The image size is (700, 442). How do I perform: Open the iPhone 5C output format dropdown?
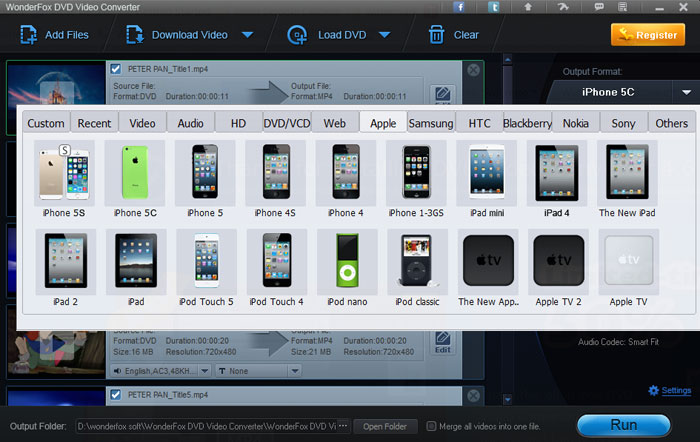[x=686, y=92]
